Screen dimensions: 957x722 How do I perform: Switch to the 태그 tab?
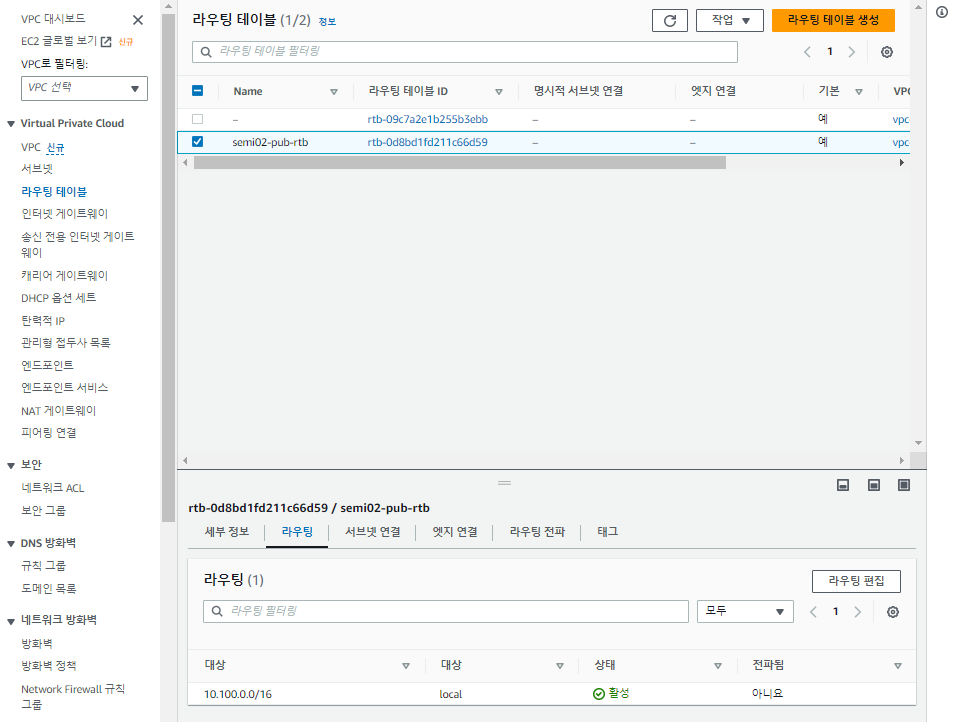click(607, 532)
